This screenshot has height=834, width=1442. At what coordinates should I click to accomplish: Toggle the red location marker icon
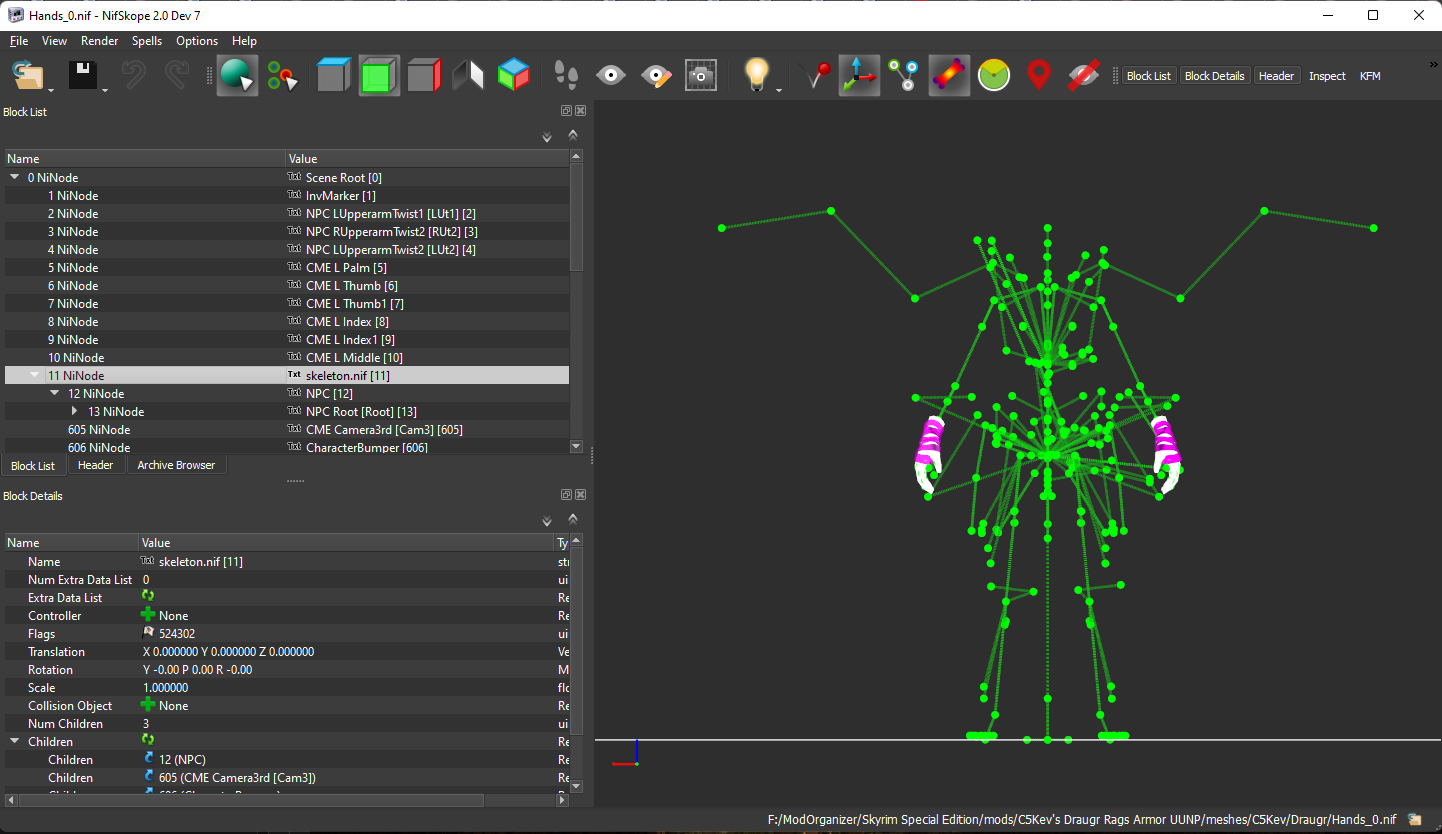(1039, 76)
